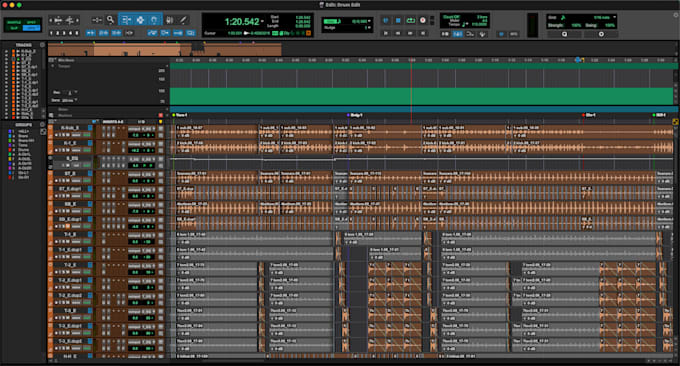This screenshot has width=680, height=366.
Task: Click the green loop Play button
Action: (411, 20)
